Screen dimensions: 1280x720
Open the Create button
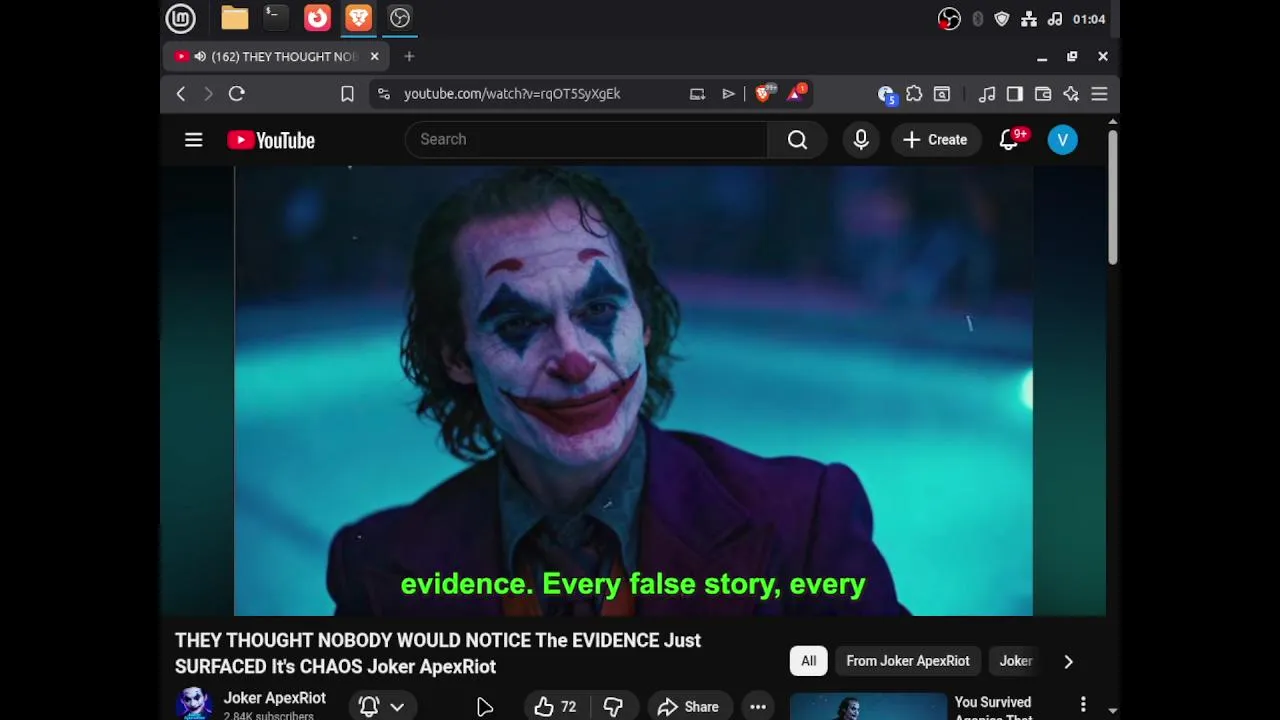coord(936,140)
